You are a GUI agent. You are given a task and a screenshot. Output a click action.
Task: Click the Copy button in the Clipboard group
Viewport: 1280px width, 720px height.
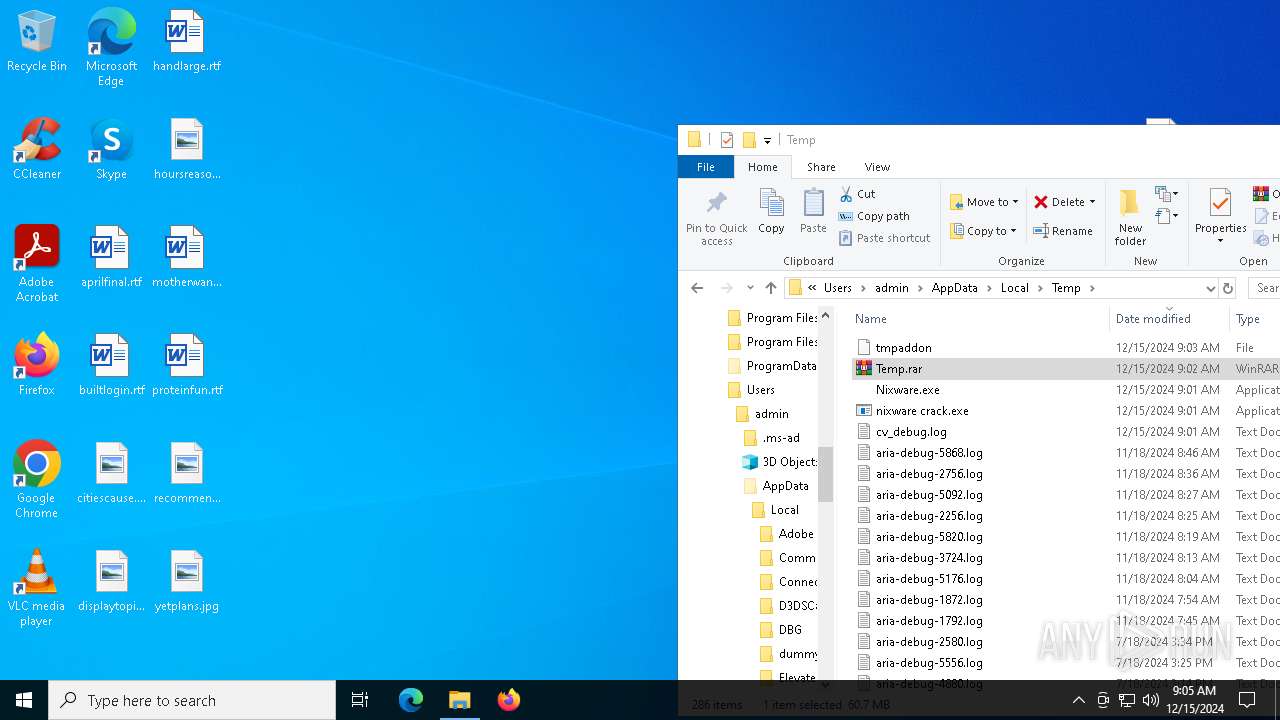pos(771,212)
